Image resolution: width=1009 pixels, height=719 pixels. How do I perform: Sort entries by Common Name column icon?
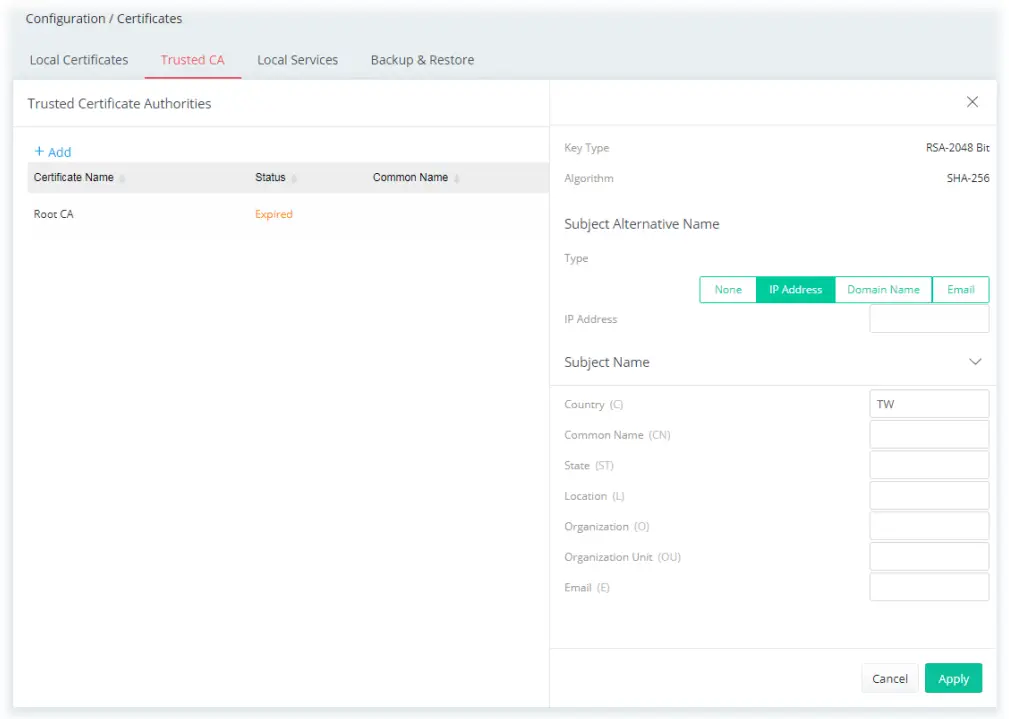pyautogui.click(x=457, y=177)
